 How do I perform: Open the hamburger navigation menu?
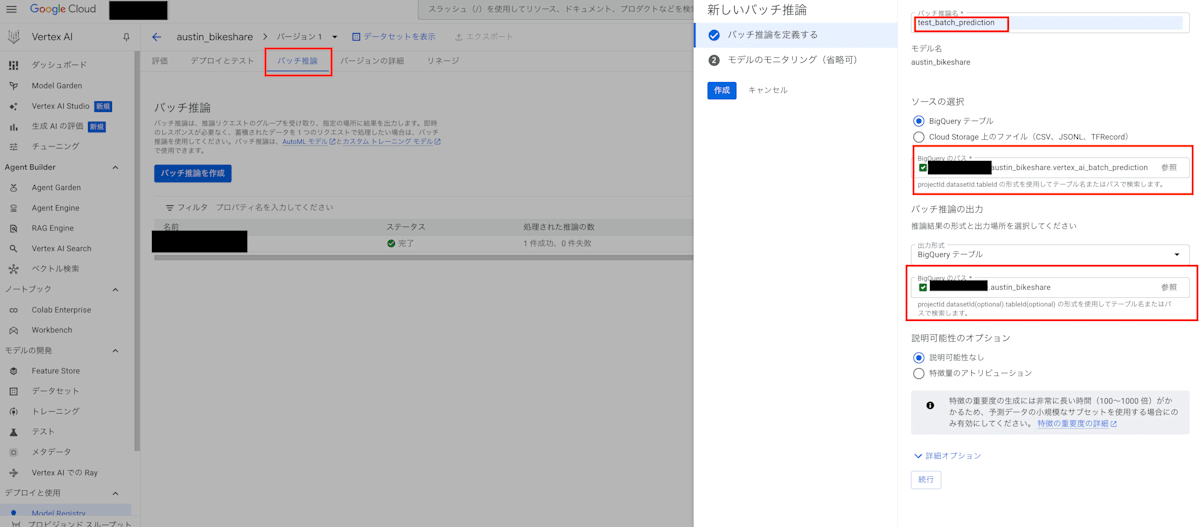click(13, 9)
